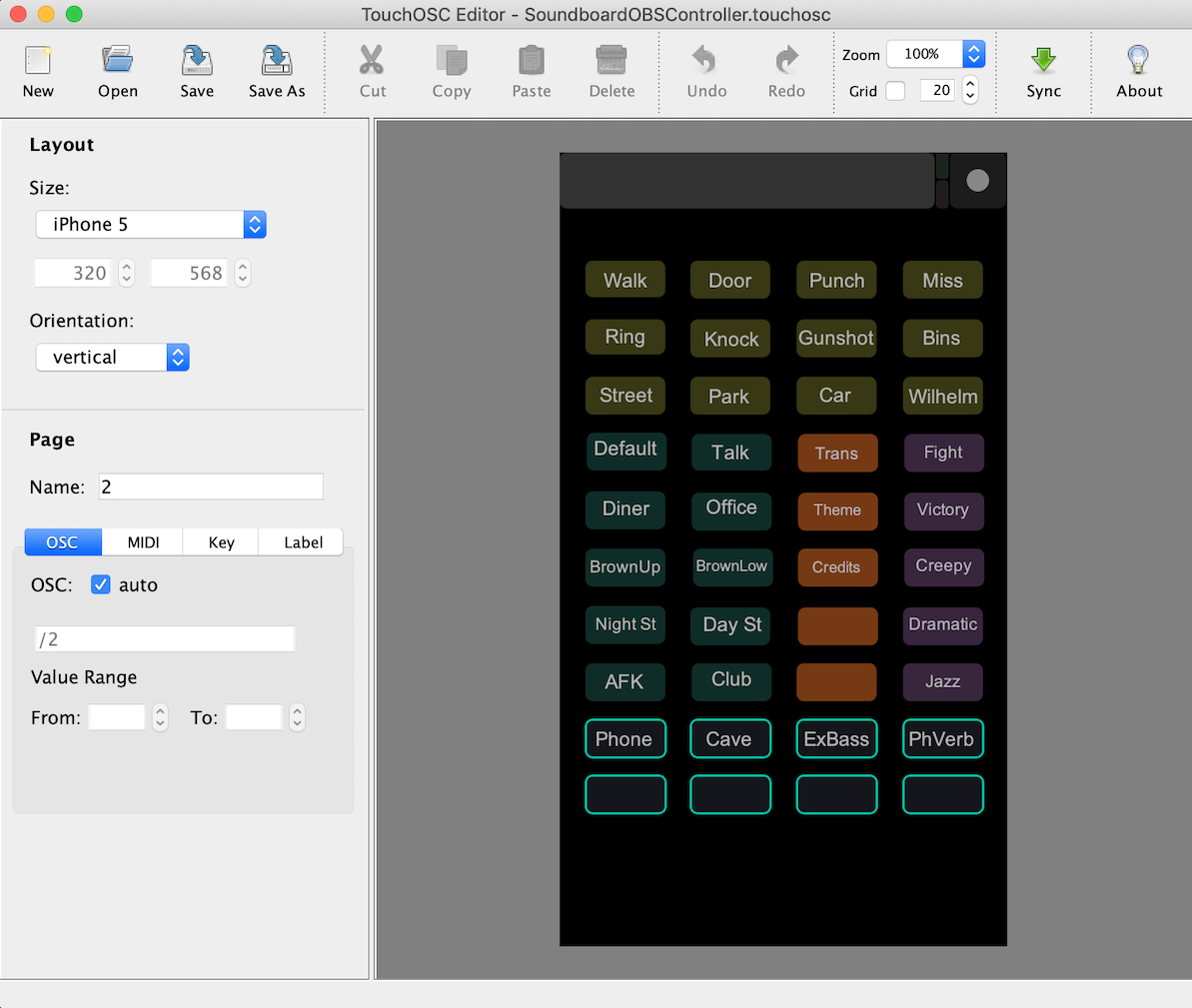Click the Save As toolbar icon
This screenshot has width=1192, height=1008.
[276, 70]
